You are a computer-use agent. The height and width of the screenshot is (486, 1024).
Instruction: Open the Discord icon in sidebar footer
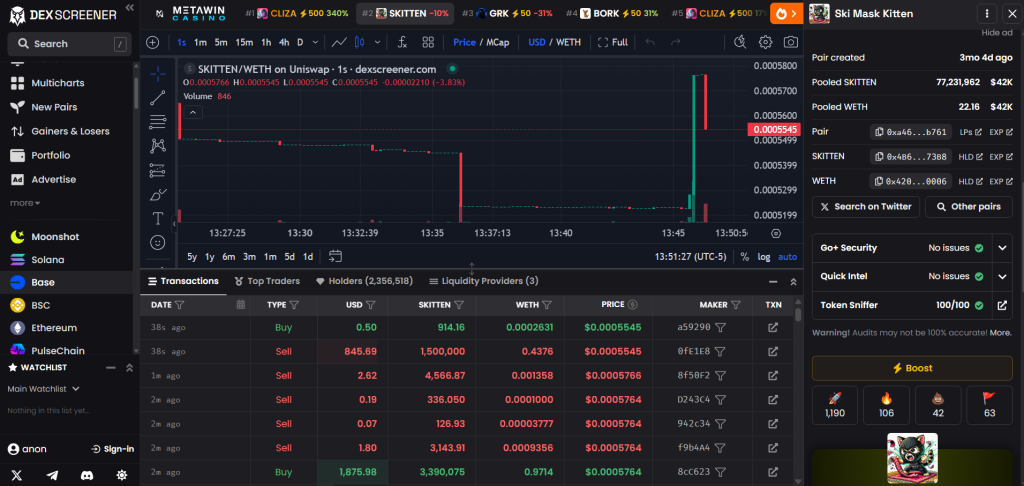[x=87, y=475]
